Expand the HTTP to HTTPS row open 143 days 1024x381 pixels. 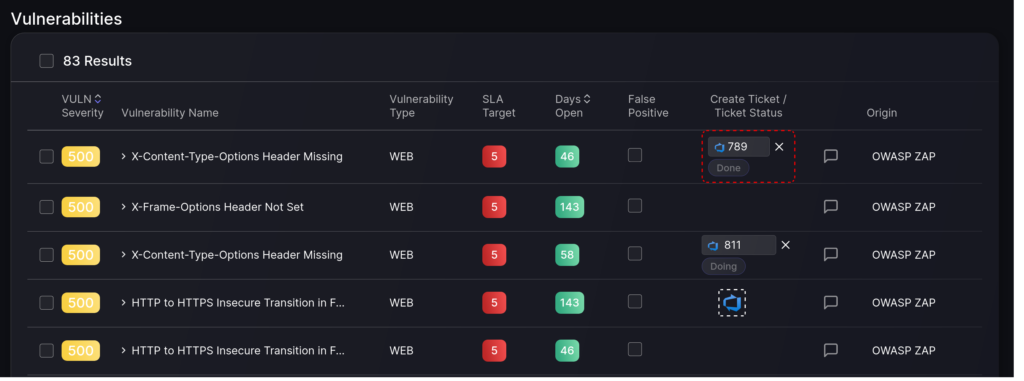(x=123, y=303)
